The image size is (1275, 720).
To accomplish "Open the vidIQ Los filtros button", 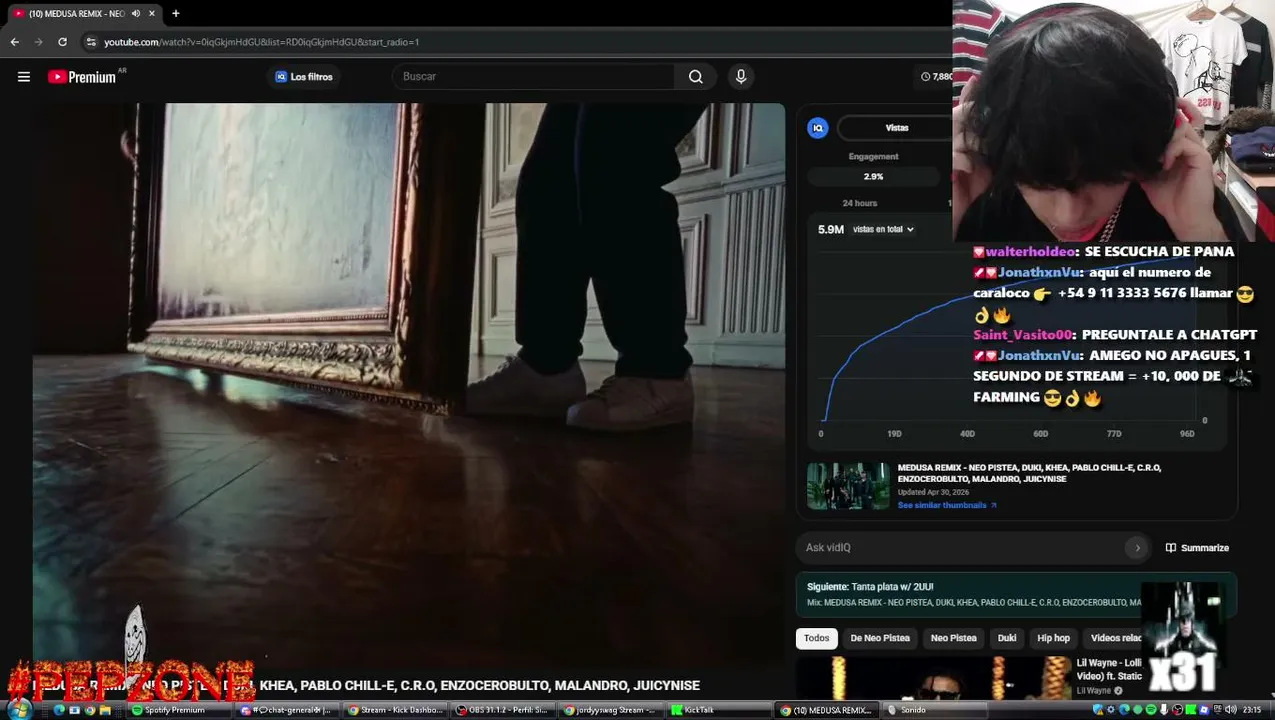I will click(304, 77).
